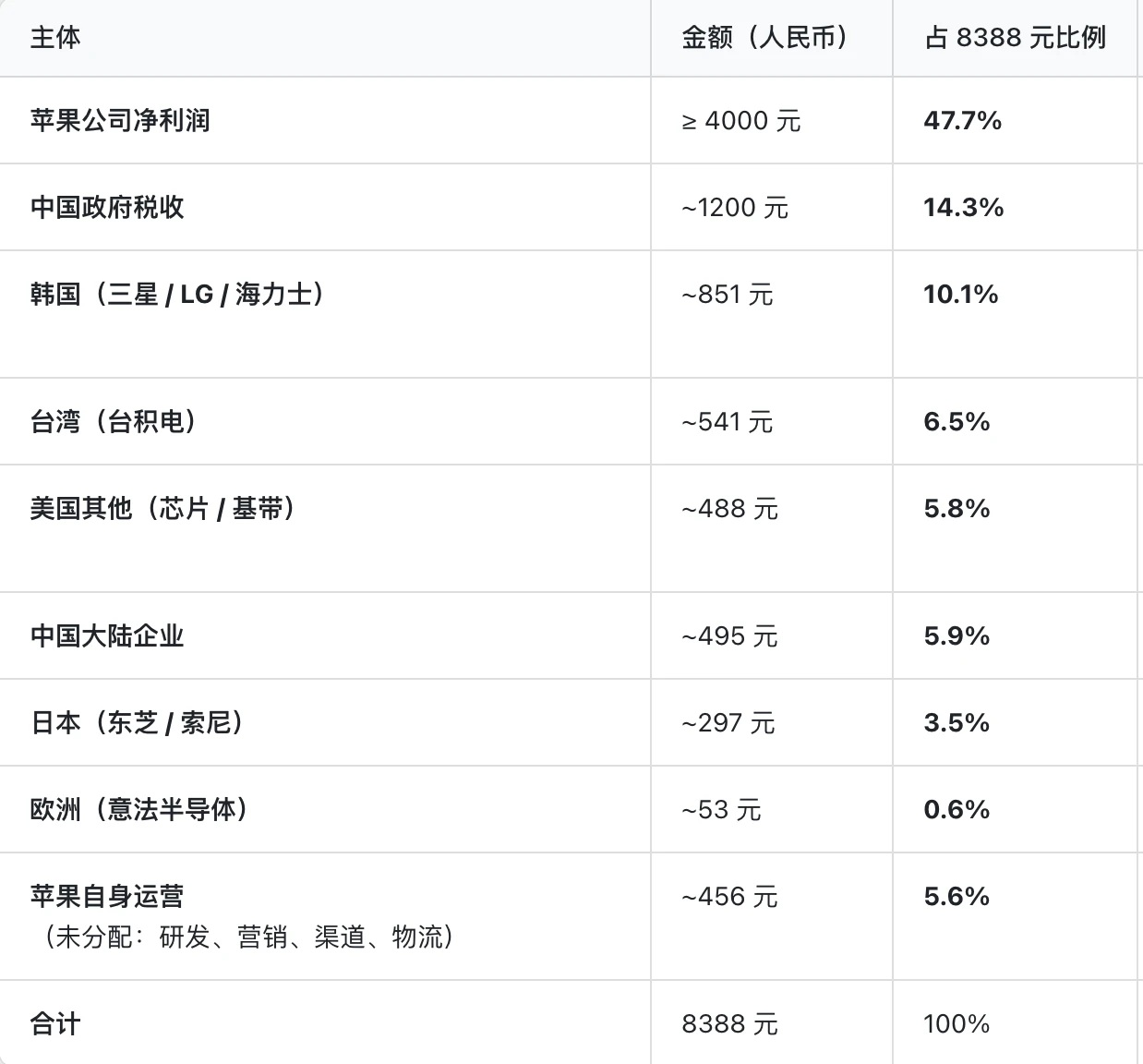Select the 台湾（台积电）row label
The width and height of the screenshot is (1143, 1064).
coord(114,422)
